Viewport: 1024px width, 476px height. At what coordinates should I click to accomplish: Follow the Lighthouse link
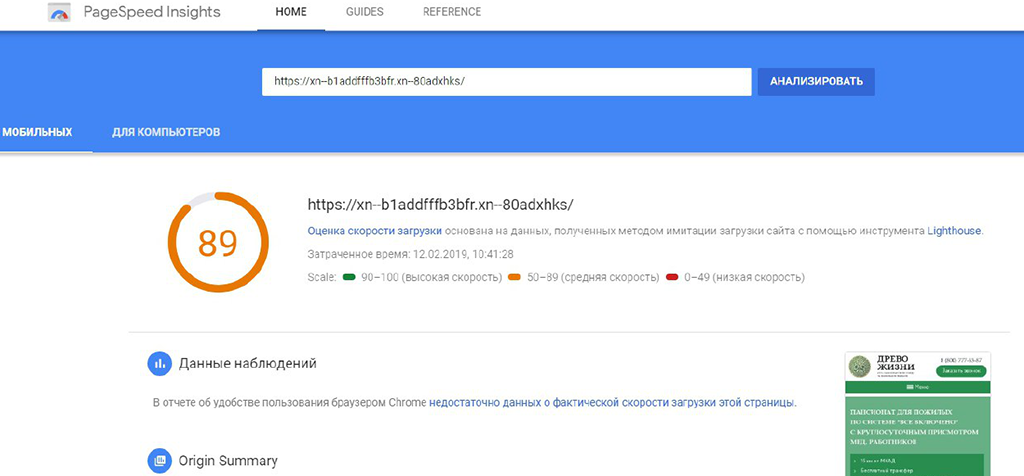(954, 231)
